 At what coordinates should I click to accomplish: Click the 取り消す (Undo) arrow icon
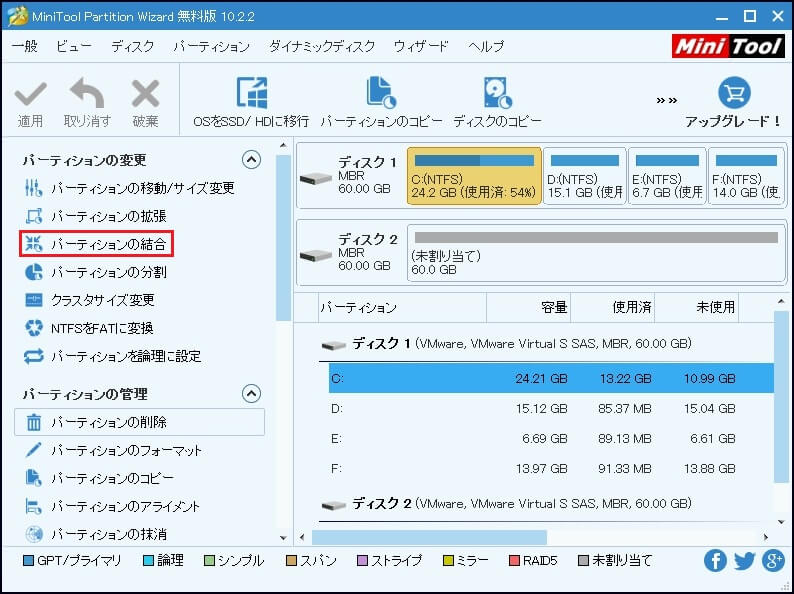[86, 96]
